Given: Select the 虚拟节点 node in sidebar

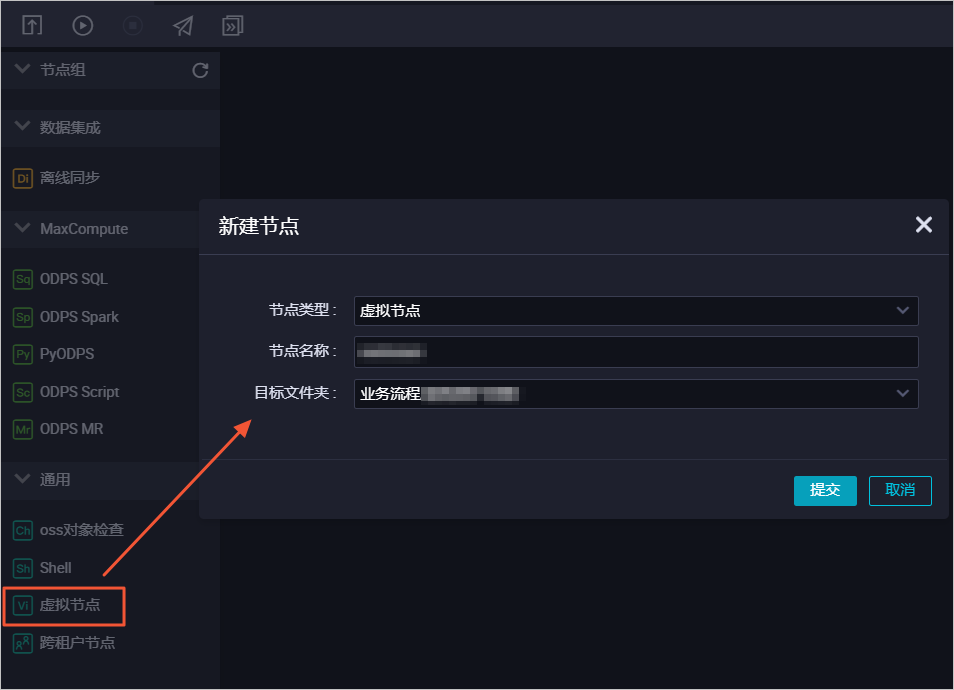Looking at the screenshot, I should (x=57, y=605).
